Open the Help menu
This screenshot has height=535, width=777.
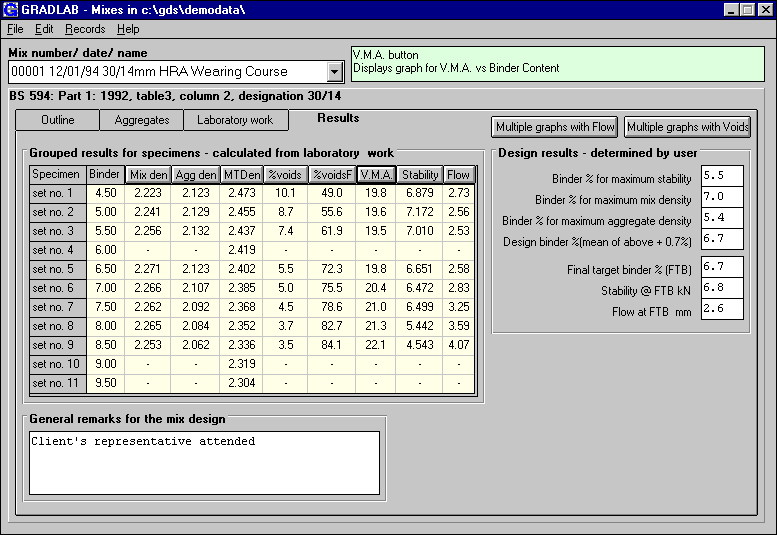click(x=128, y=29)
